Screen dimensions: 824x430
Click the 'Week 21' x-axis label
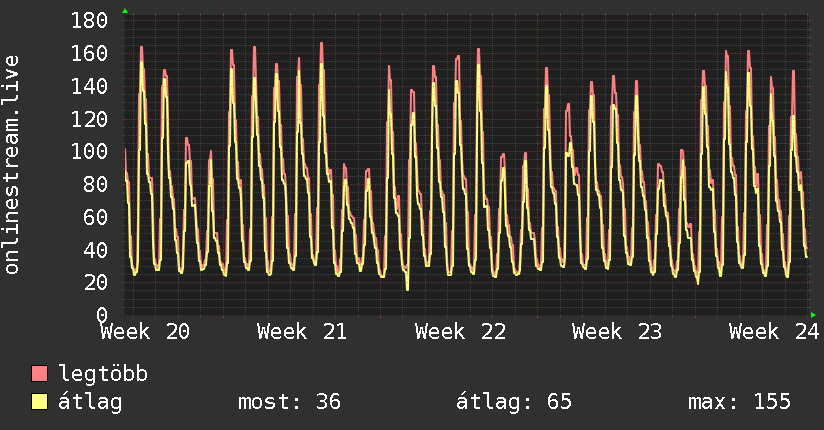(x=302, y=332)
